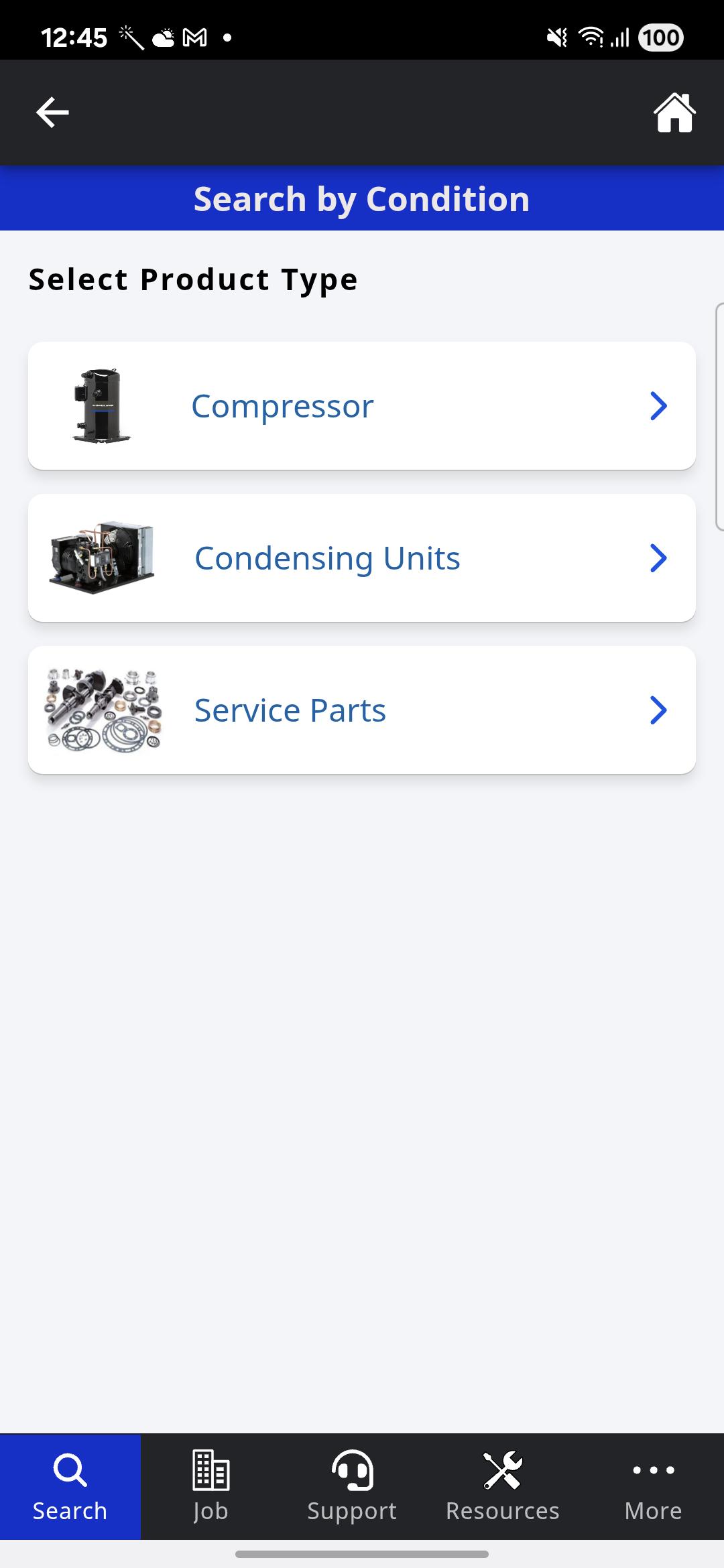Image resolution: width=724 pixels, height=1568 pixels.
Task: Tap the Search by Condition header
Action: pos(362,199)
